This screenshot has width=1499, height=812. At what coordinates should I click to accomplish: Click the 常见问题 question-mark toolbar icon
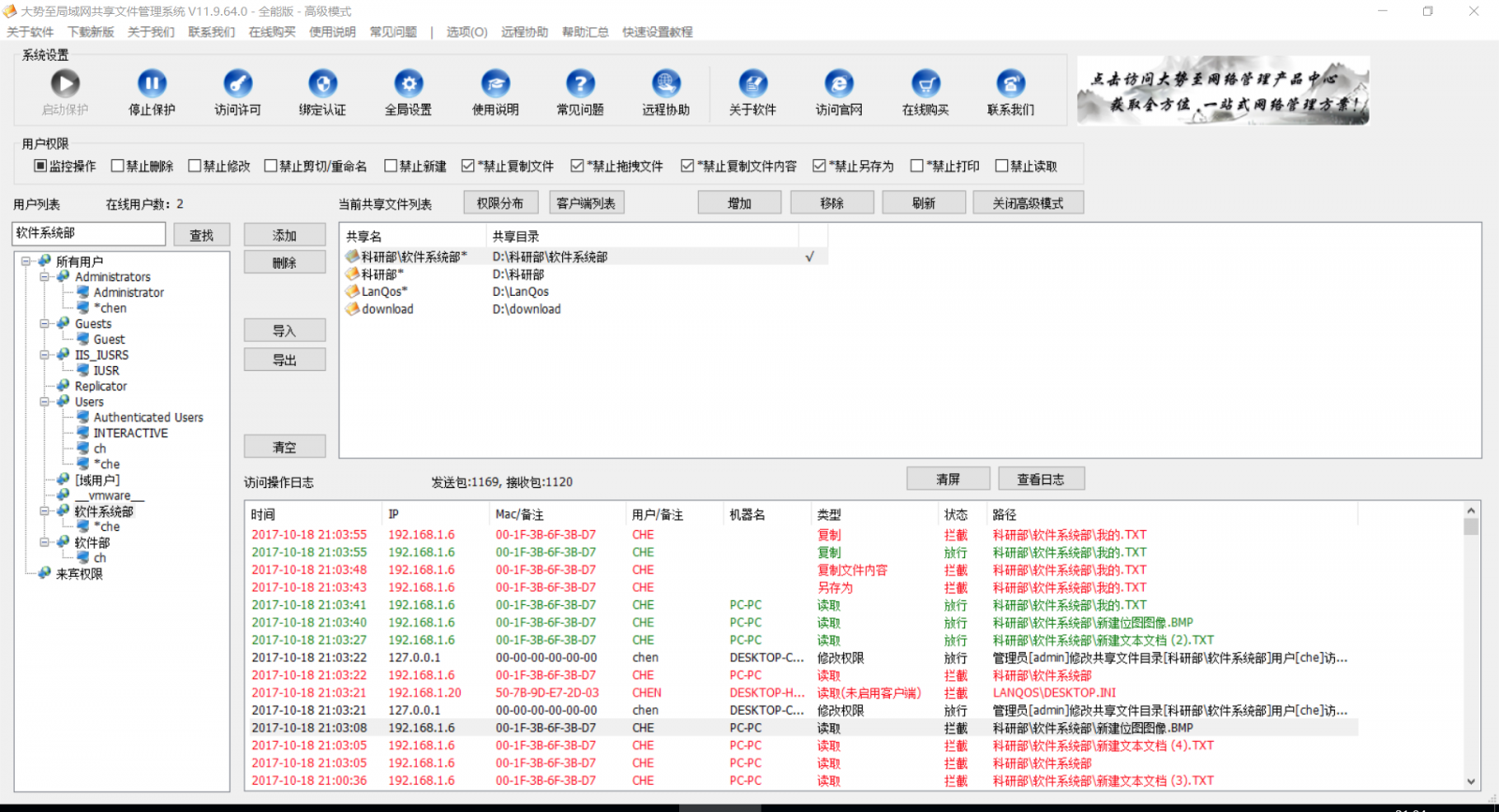tap(581, 83)
